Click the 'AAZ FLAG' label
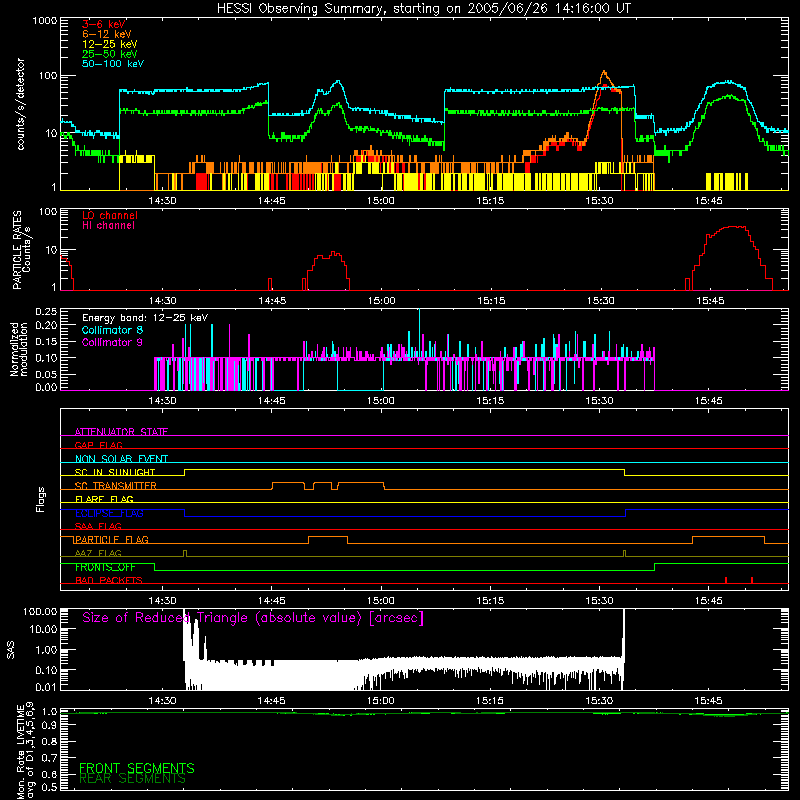Viewport: 800px width, 800px height. click(98, 553)
